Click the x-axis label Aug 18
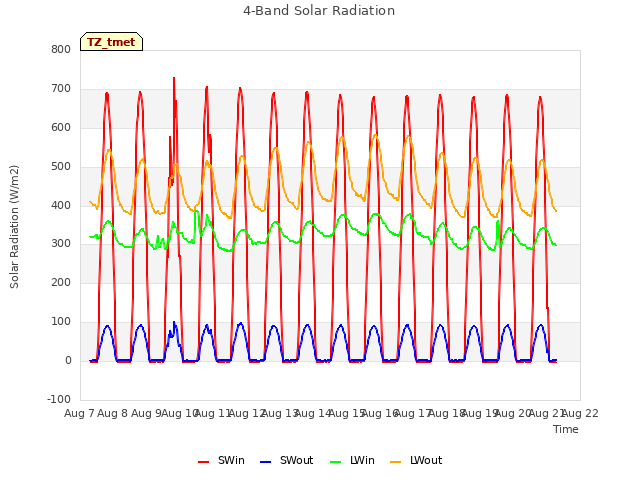Screen dimensions: 640x480 tap(446, 413)
